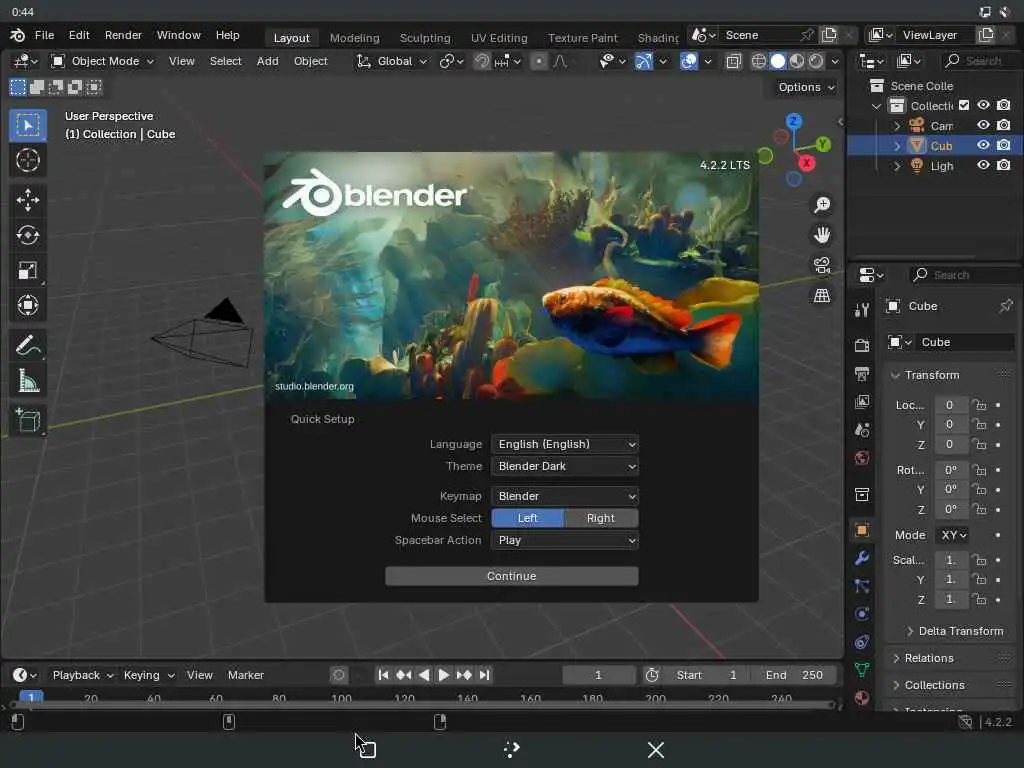Viewport: 1024px width, 768px height.
Task: Select the Annotate tool
Action: [x=27, y=345]
